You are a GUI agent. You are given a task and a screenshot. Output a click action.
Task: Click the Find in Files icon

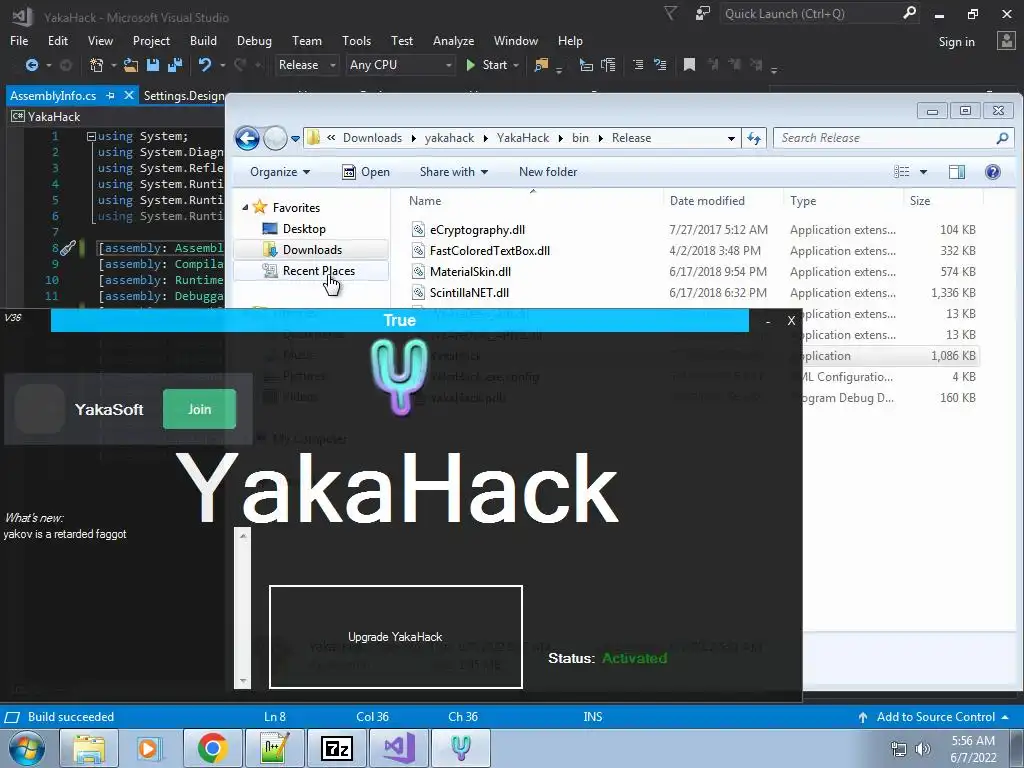pos(541,65)
